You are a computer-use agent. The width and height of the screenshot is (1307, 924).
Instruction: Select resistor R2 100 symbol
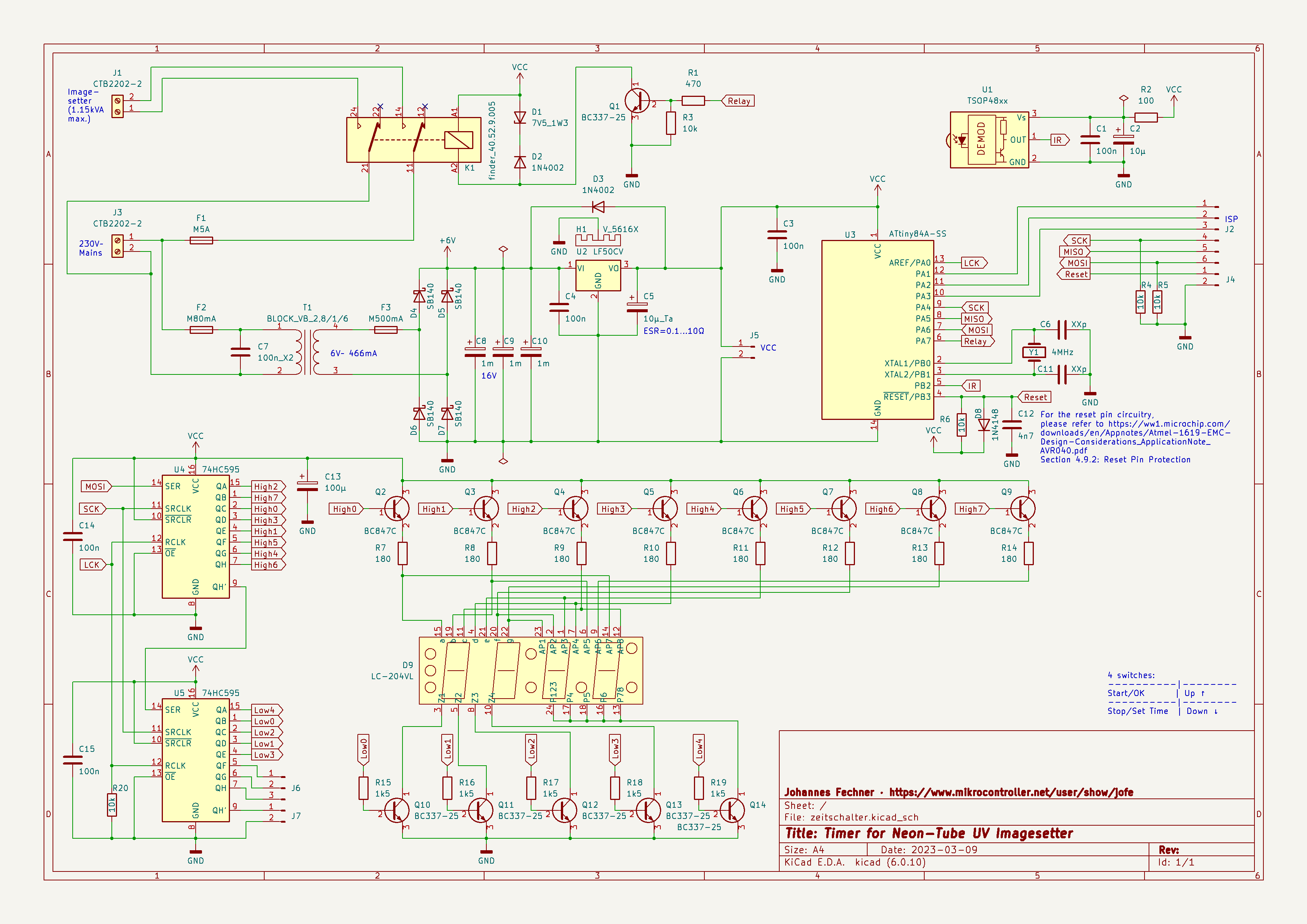point(1145,118)
